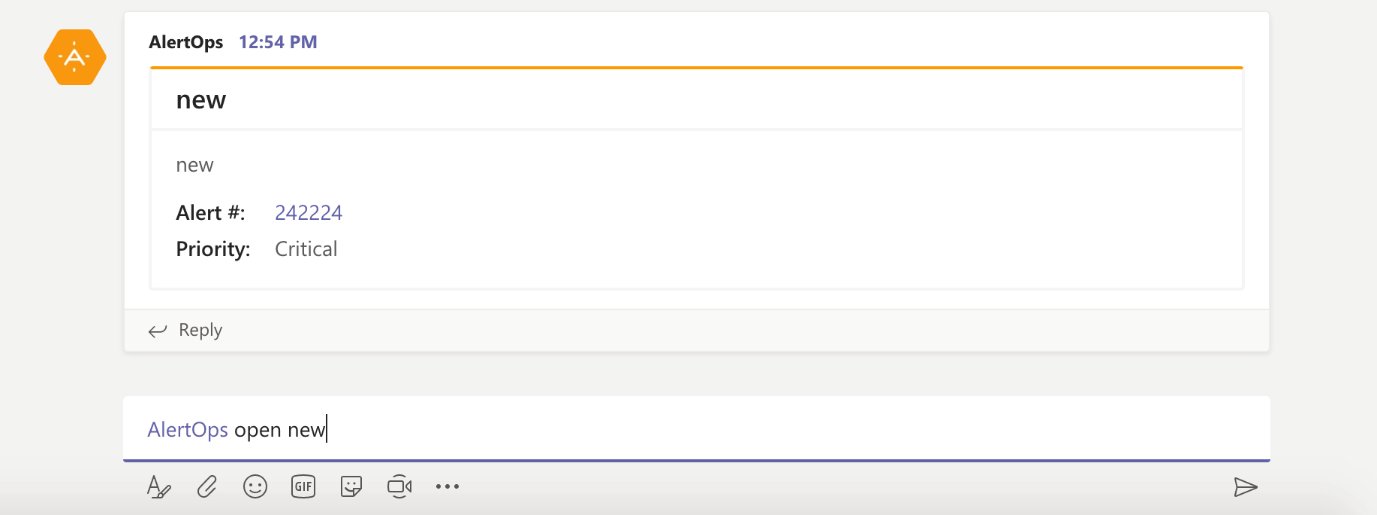The image size is (1377, 515).
Task: Expand more messaging options ellipsis
Action: (447, 487)
